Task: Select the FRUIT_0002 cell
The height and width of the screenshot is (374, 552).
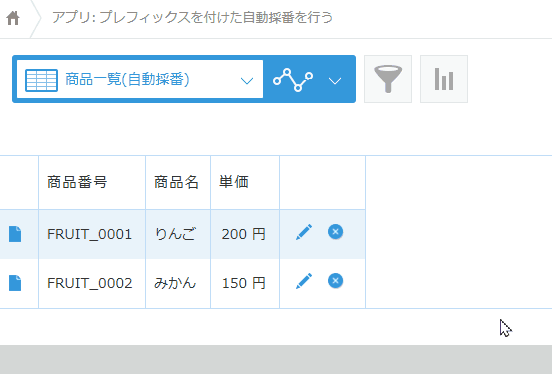Action: coord(92,283)
